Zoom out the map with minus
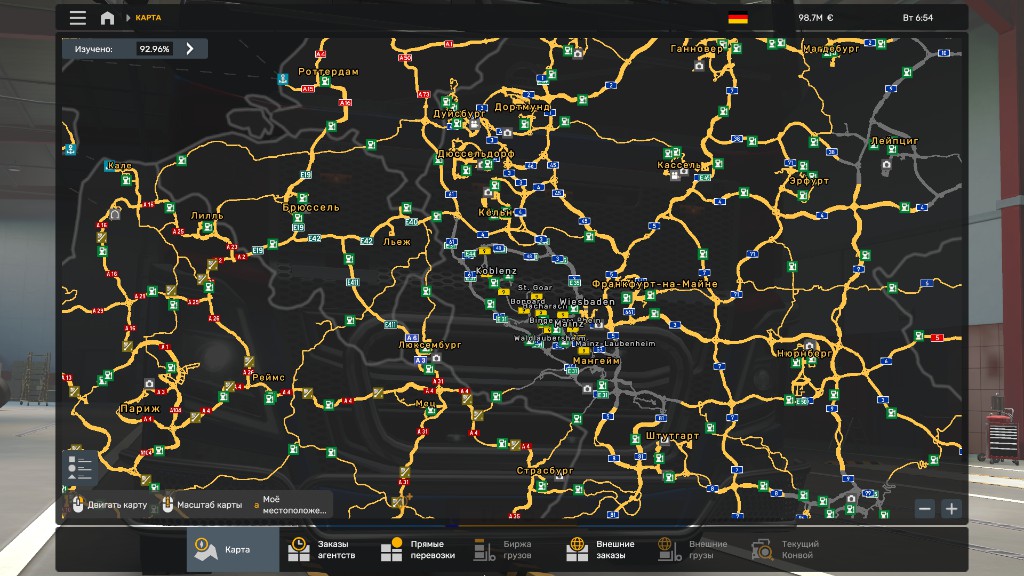The width and height of the screenshot is (1024, 576). tap(925, 509)
